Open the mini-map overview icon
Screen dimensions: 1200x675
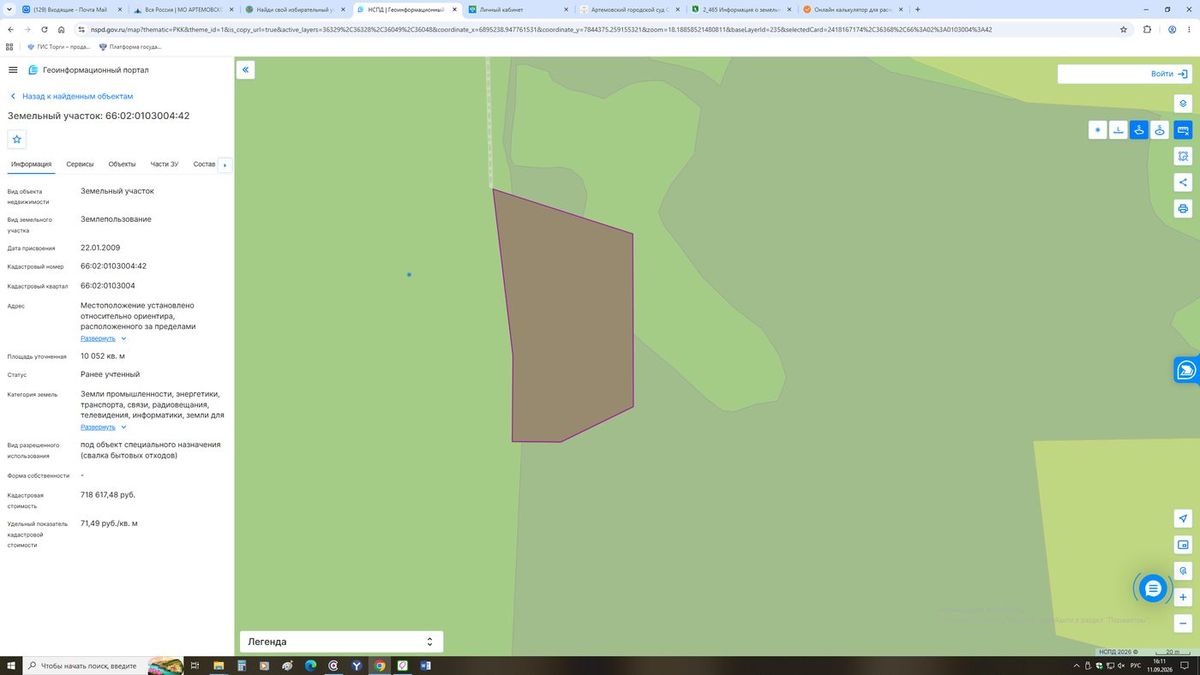tap(1183, 545)
